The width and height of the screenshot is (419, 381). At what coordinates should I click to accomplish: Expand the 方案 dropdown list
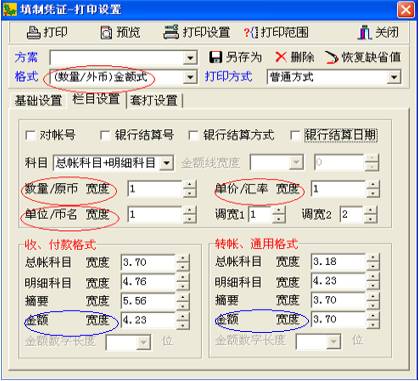tap(190, 58)
